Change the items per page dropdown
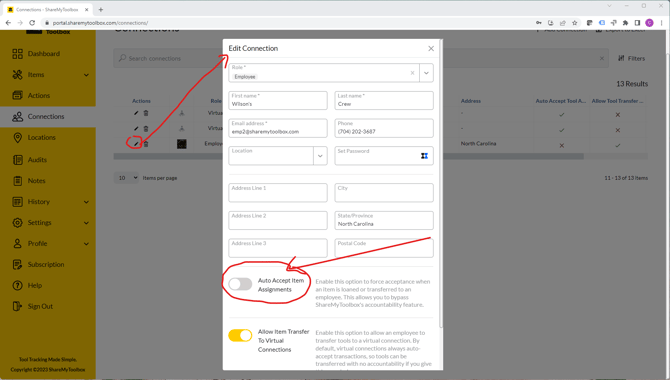This screenshot has height=380, width=670. pyautogui.click(x=126, y=178)
